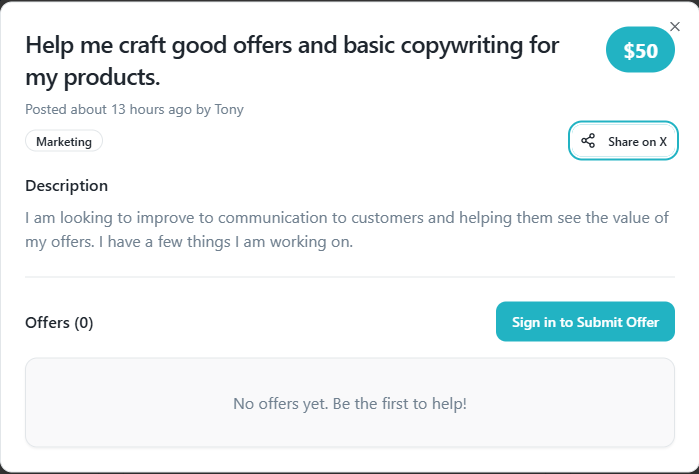Click the "Posted about 13 hours ago" text
699x474 pixels.
[110, 109]
